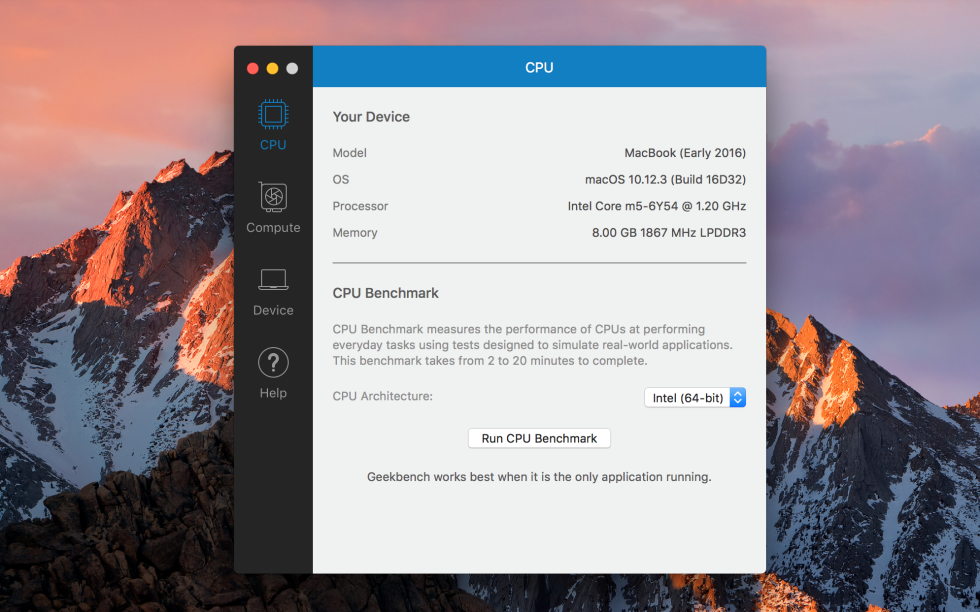Select the CPU chip icon in sidebar
980x612 pixels.
tap(273, 114)
